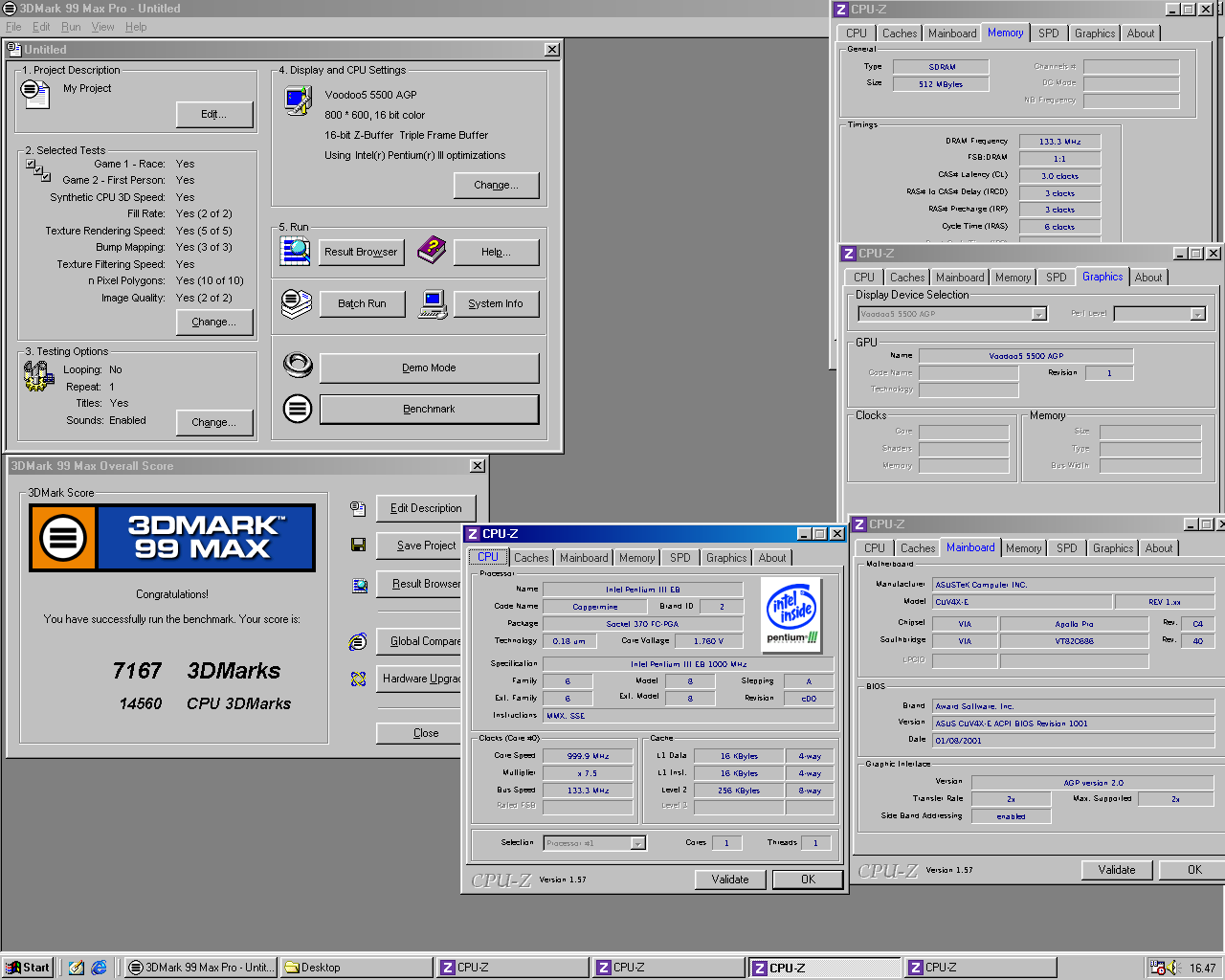Switch to Caches tab in front CPU-Z window

(x=531, y=558)
